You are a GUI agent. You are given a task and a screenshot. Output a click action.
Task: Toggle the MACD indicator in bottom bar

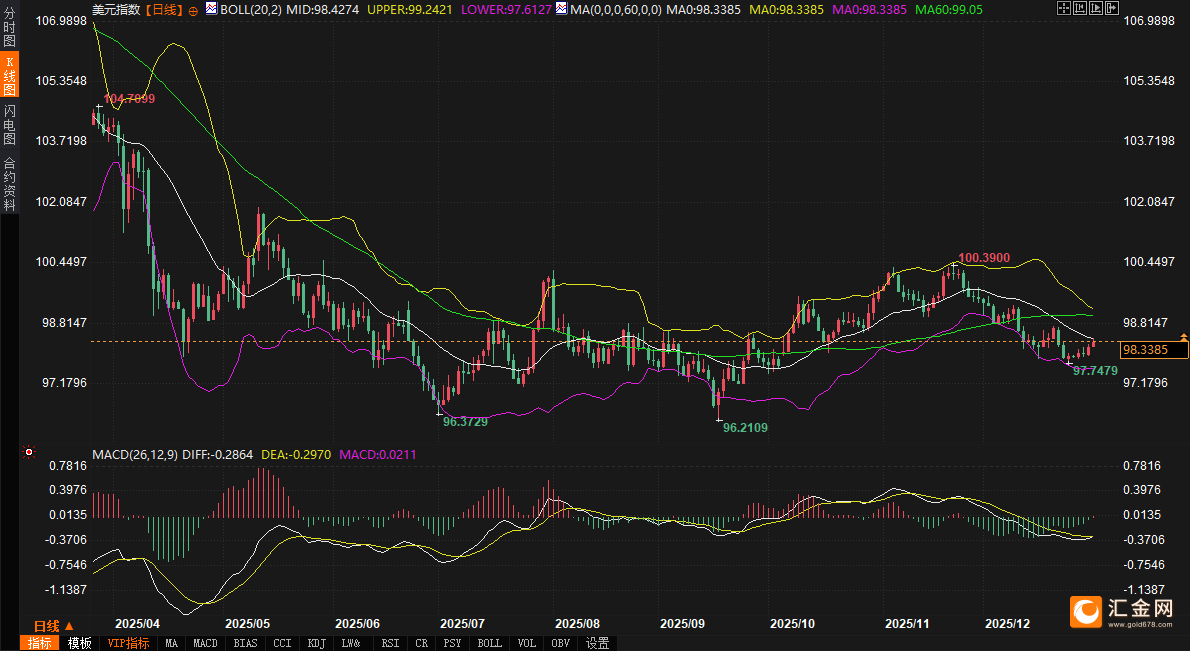(x=205, y=643)
